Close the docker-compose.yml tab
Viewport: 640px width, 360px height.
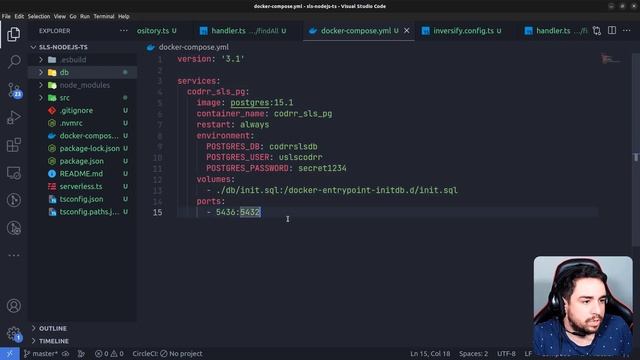[x=407, y=31]
